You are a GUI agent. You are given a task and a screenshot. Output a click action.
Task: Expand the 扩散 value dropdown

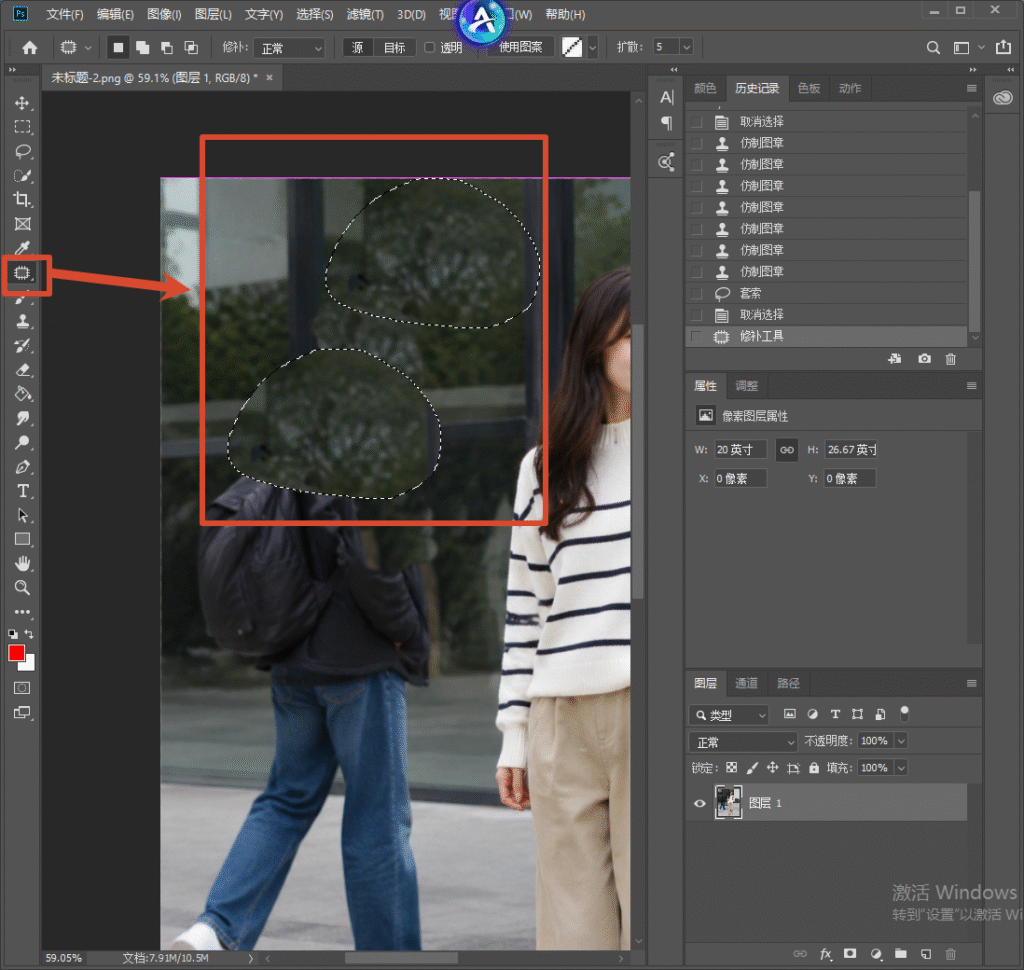click(x=686, y=47)
